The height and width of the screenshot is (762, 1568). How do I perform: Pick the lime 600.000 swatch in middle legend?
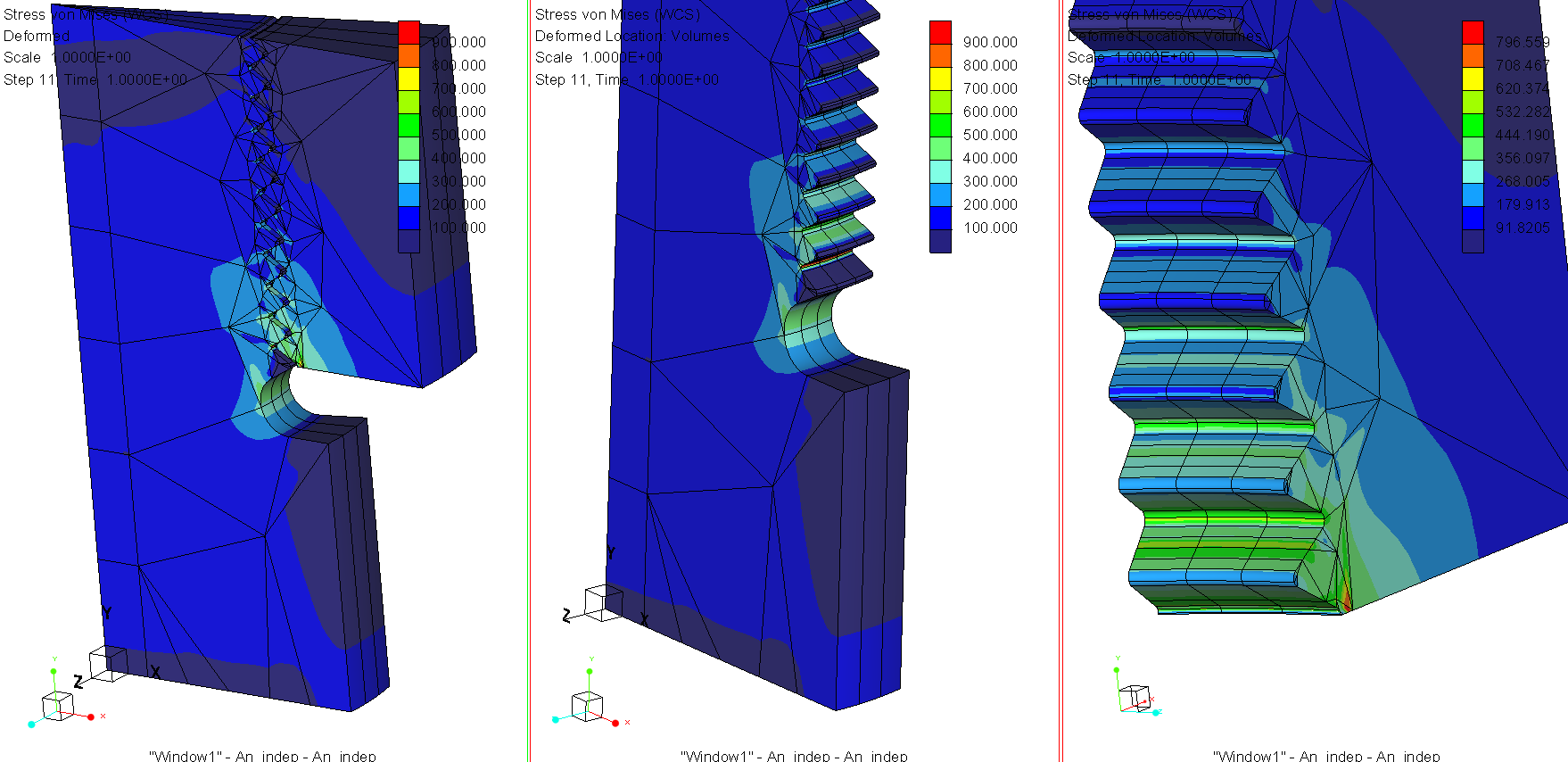tap(940, 102)
